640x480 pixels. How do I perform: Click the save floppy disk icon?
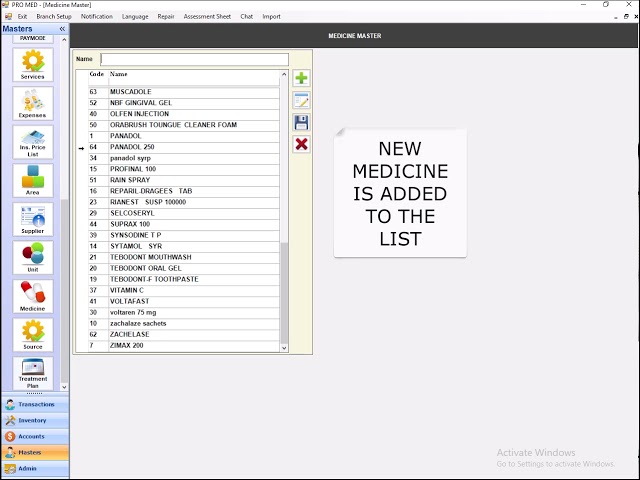(301, 122)
